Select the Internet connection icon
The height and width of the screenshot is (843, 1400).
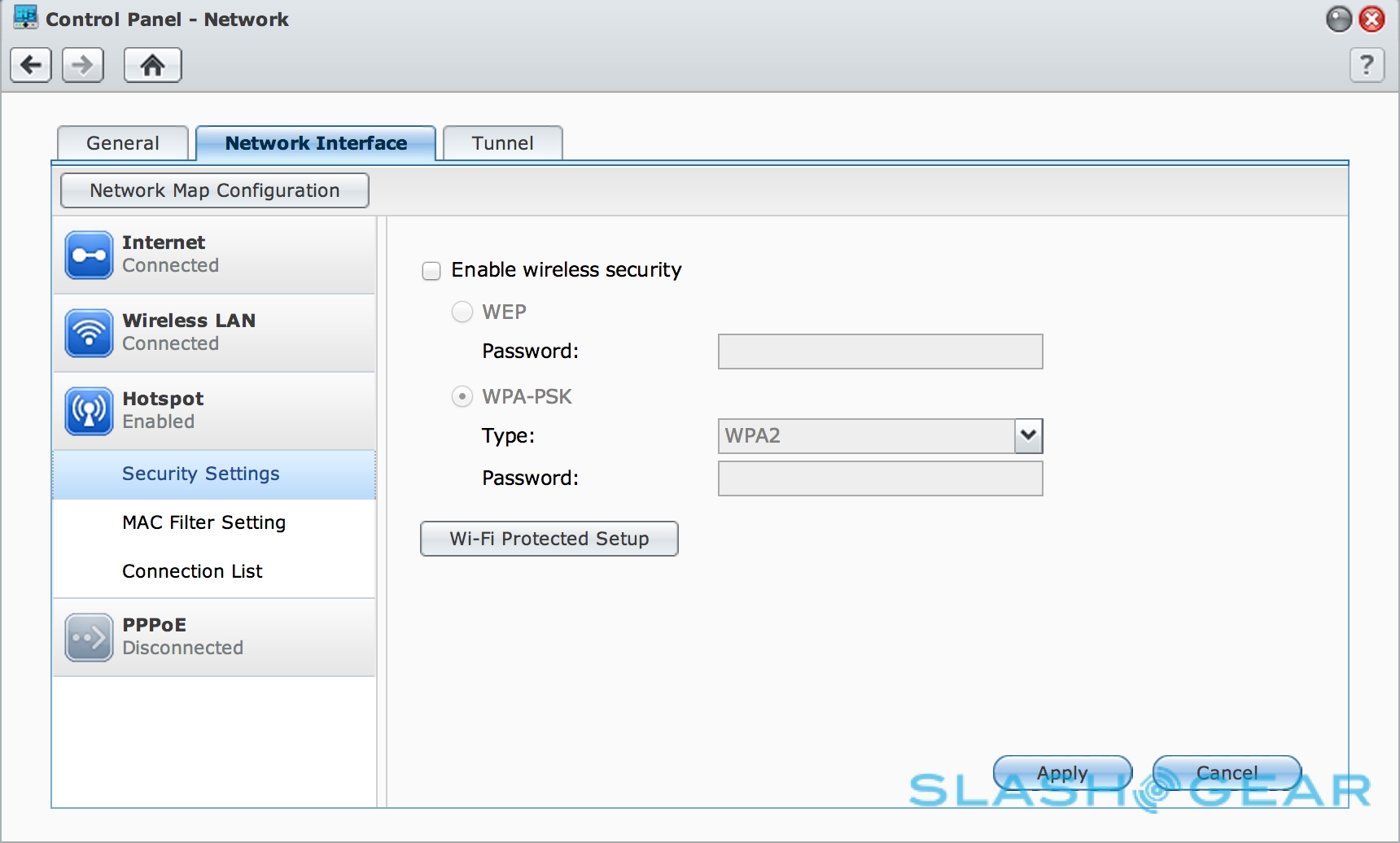click(89, 256)
